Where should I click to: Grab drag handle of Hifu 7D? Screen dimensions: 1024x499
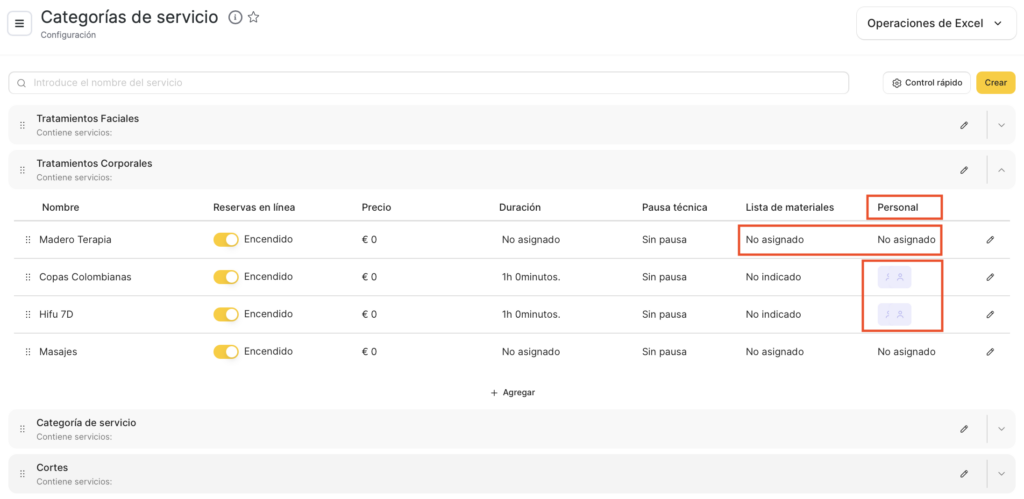28,315
